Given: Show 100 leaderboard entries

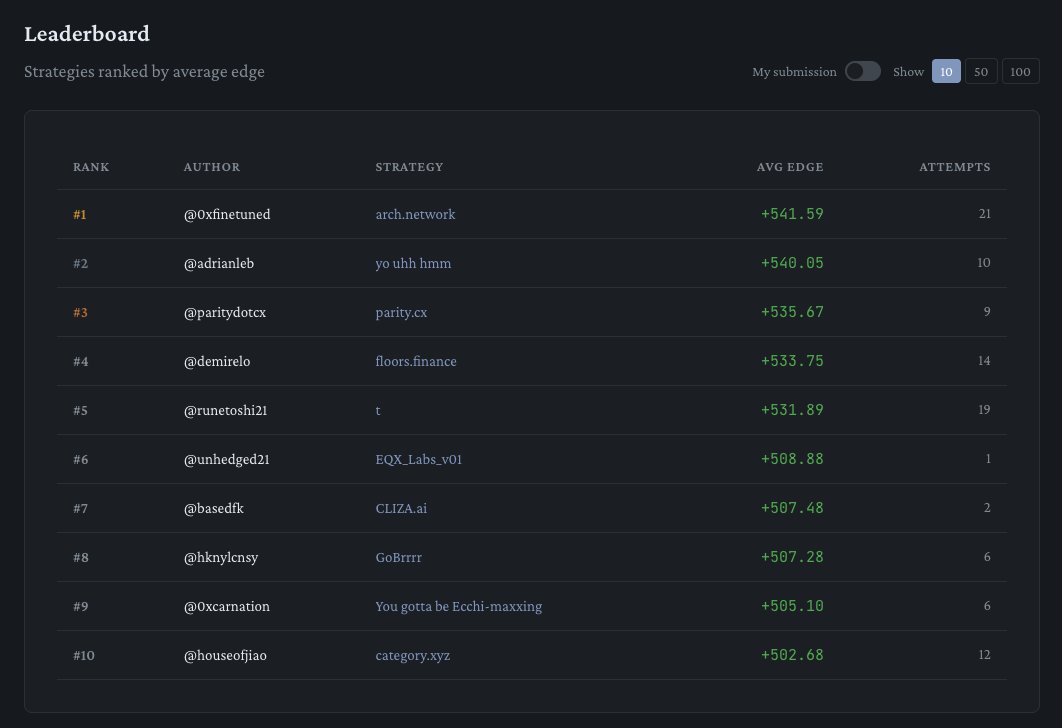Looking at the screenshot, I should [1020, 71].
